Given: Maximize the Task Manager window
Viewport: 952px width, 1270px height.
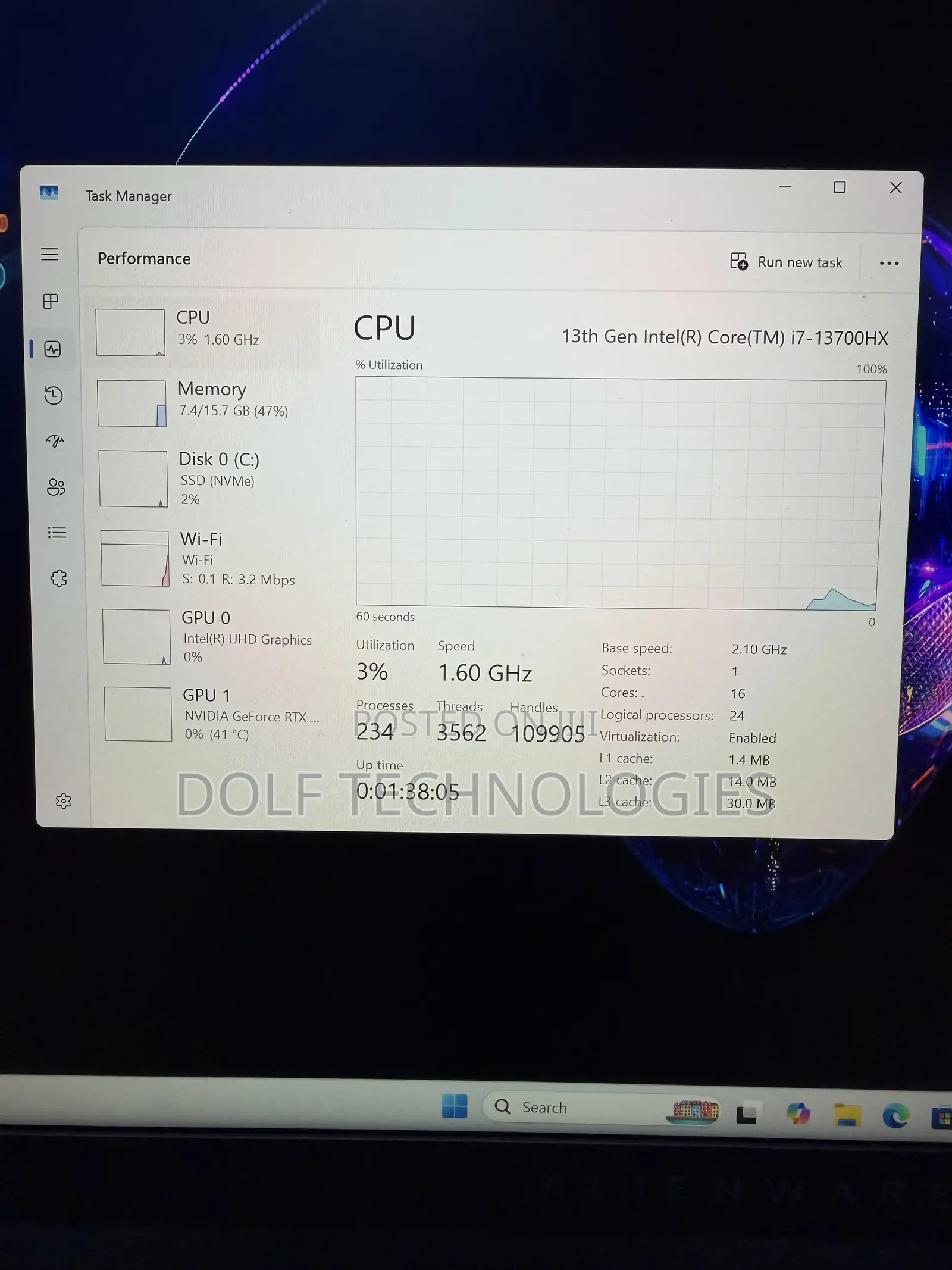Looking at the screenshot, I should [x=840, y=187].
